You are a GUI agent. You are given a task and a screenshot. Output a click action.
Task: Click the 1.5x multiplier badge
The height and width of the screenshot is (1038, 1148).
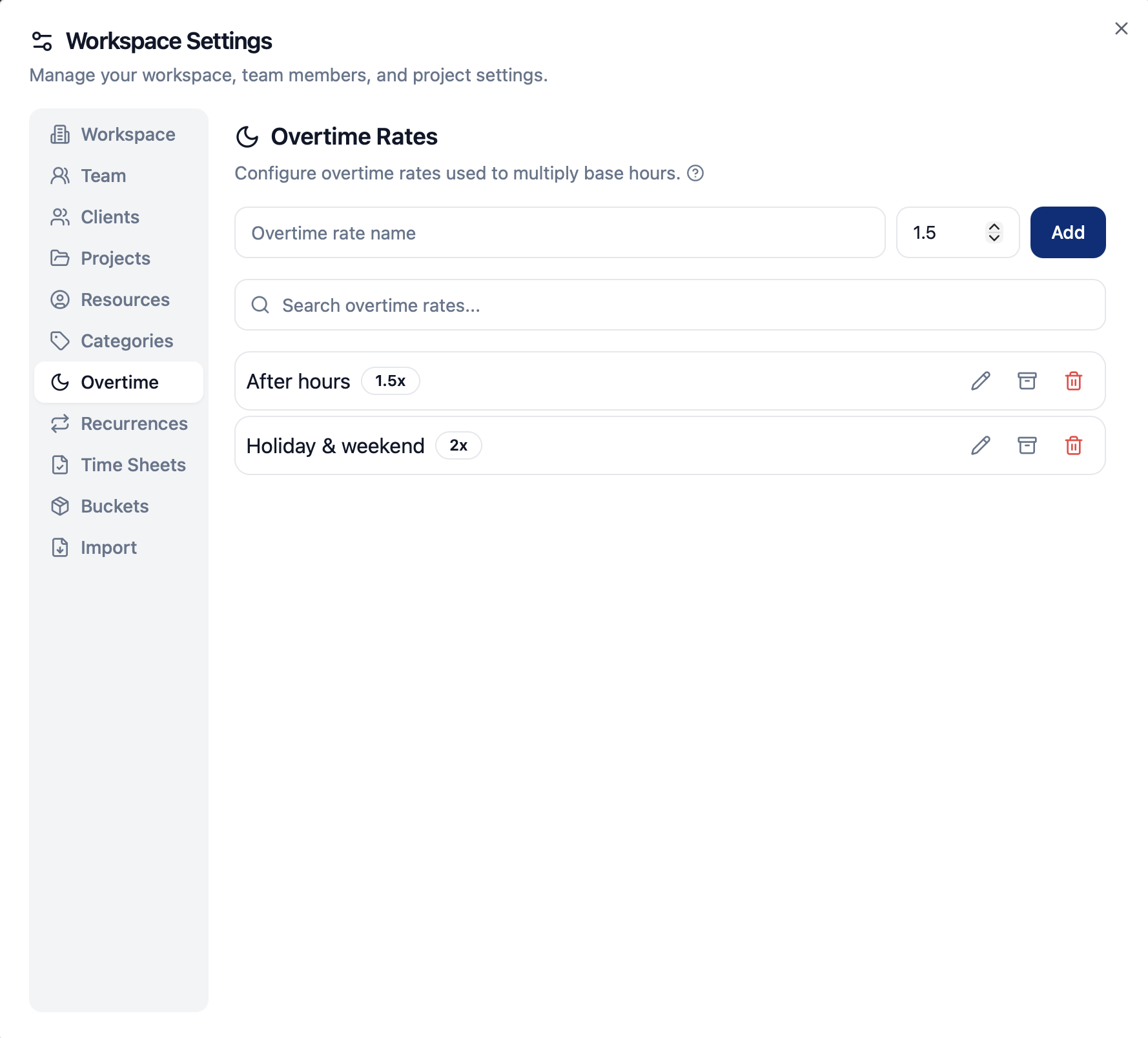tap(390, 381)
